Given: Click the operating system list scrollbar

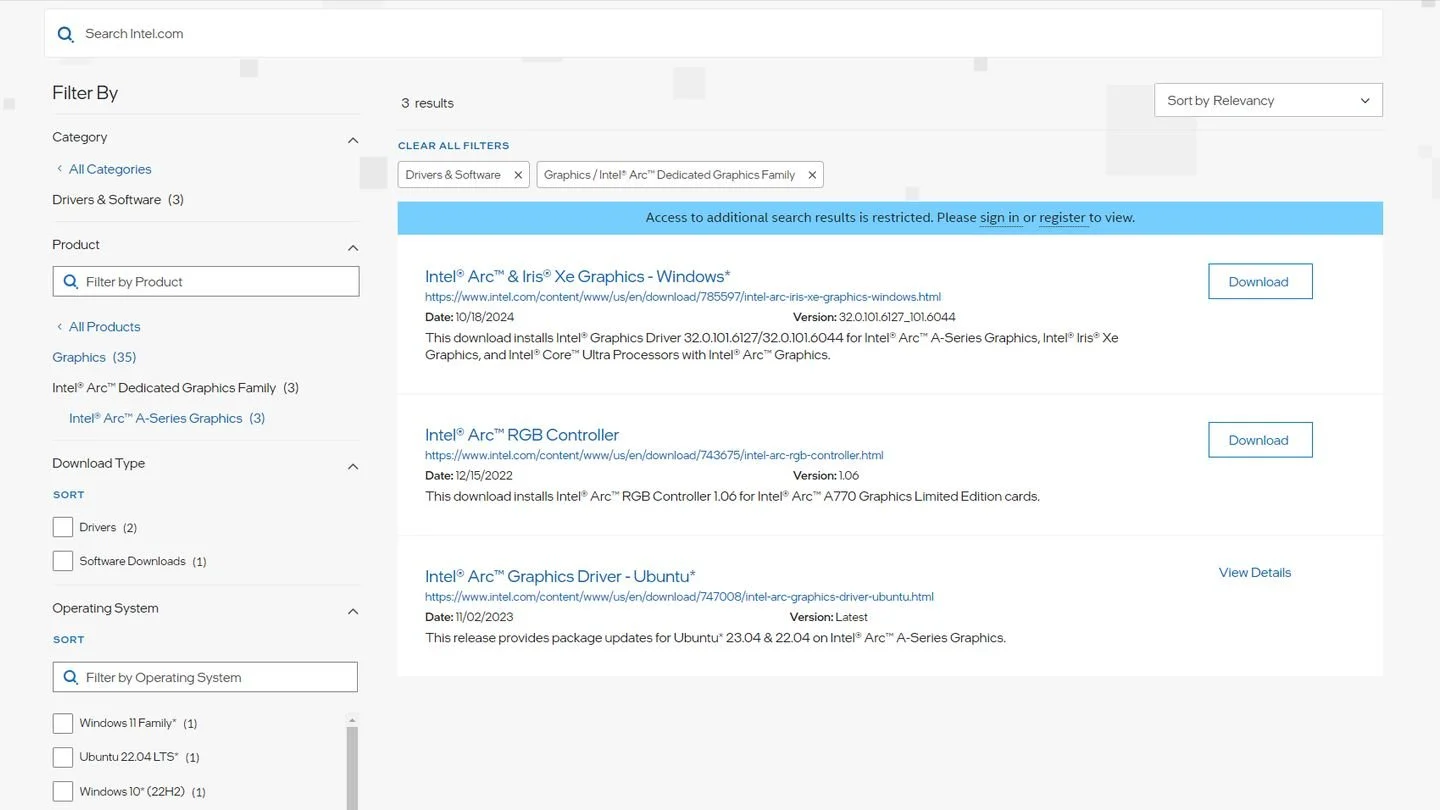Looking at the screenshot, I should click(x=352, y=768).
